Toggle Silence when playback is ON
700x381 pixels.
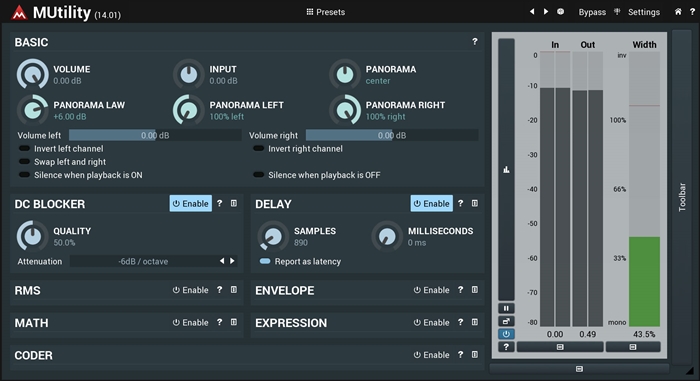24,175
